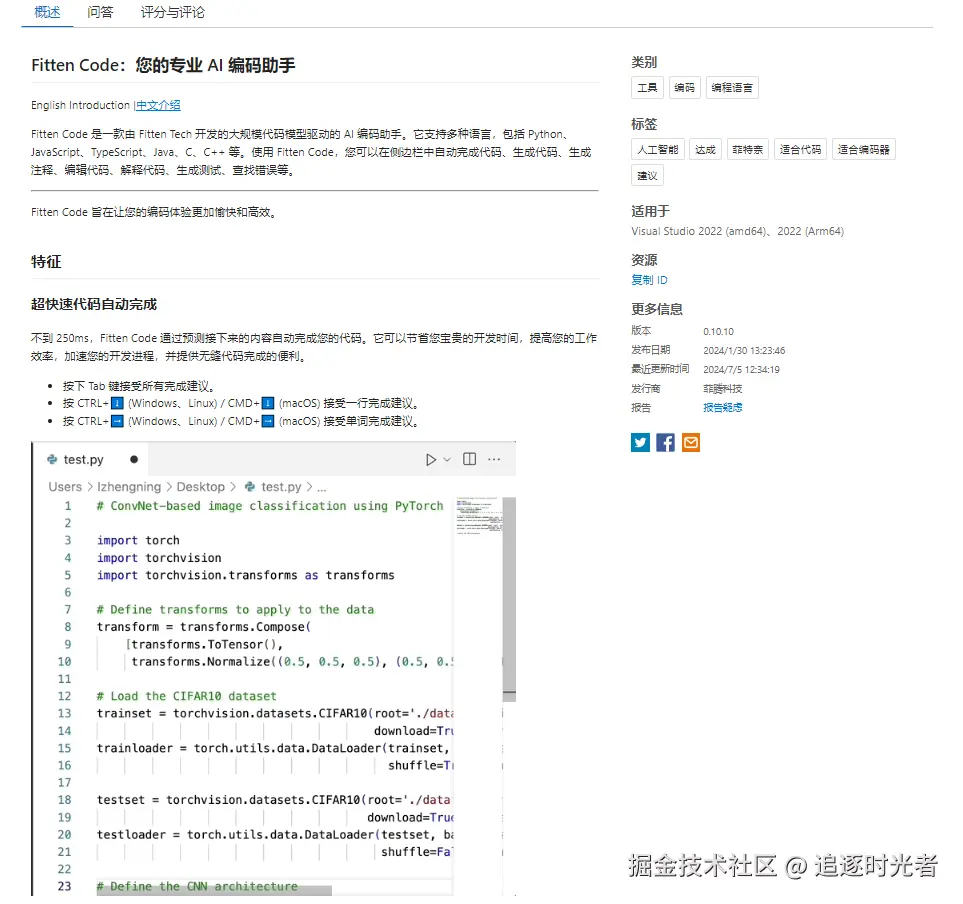
Task: Click line number 12 in the gutter
Action: click(64, 696)
